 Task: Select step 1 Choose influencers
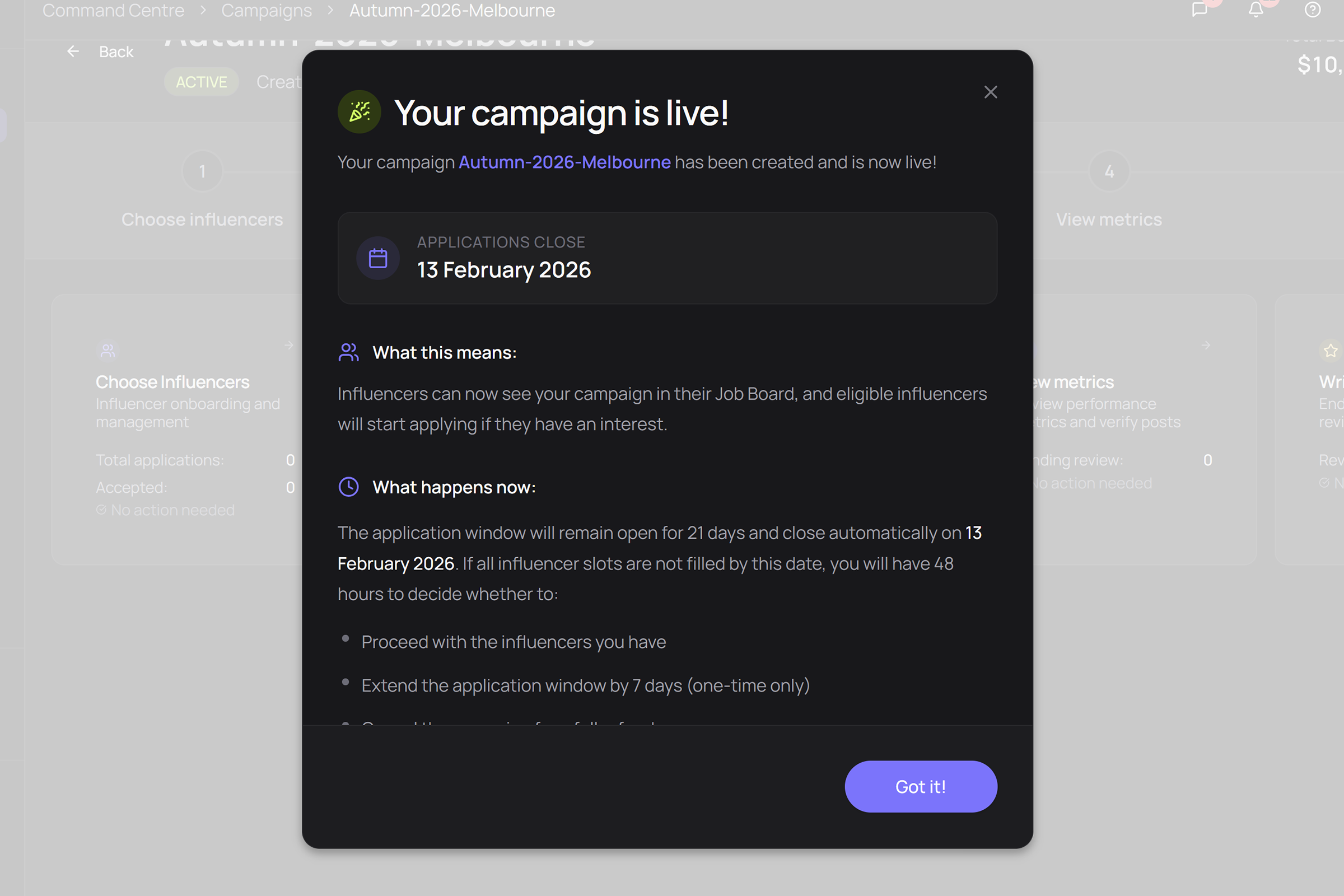202,171
